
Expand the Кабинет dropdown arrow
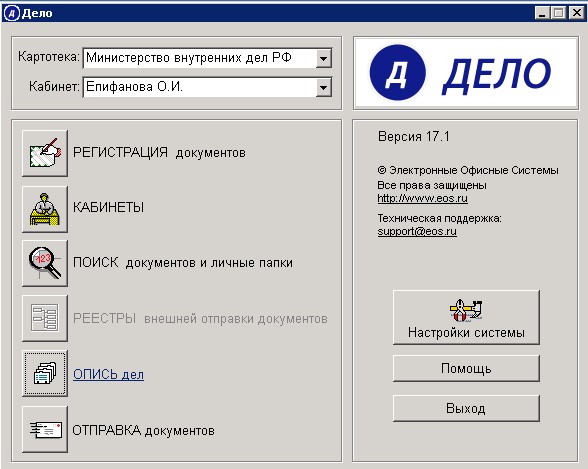[x=323, y=87]
